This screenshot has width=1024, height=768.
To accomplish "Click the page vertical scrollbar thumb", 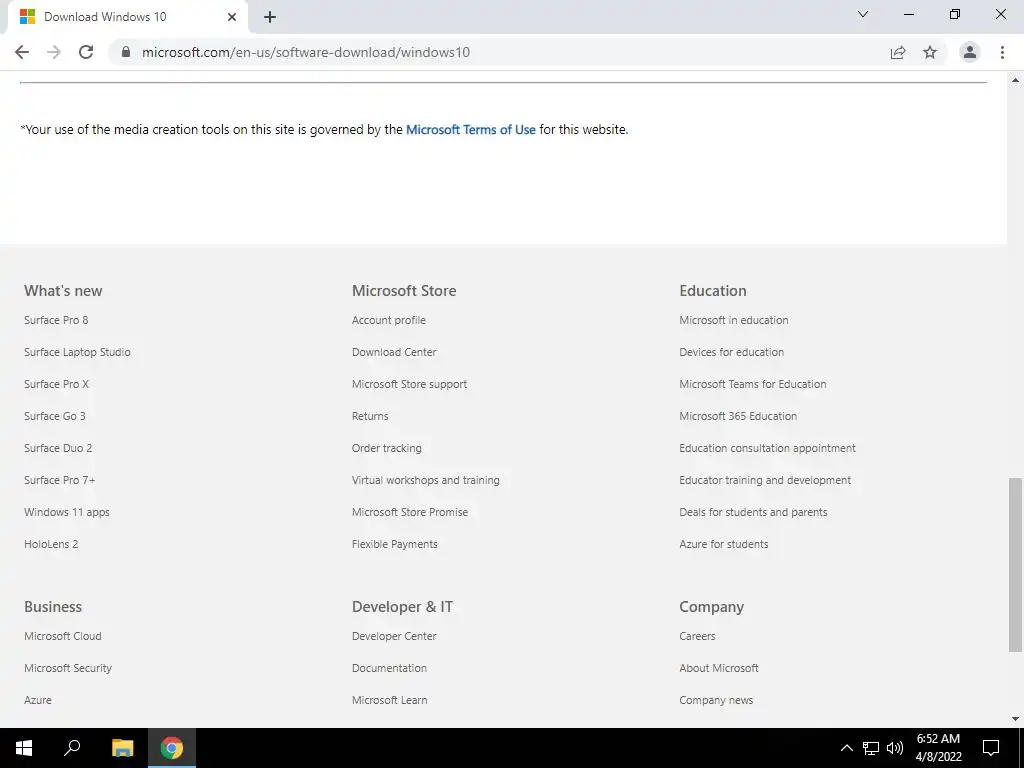I will coord(1015,564).
